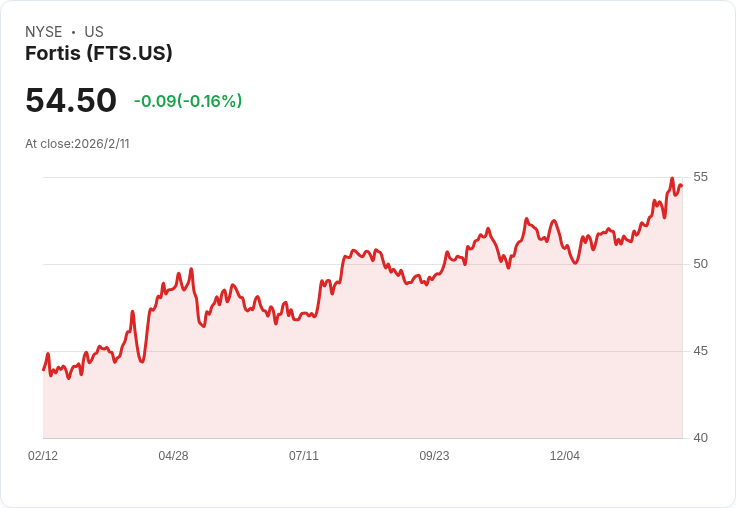This screenshot has height=508, width=736.
Task: Click the highest peak of the red price line
Action: (x=672, y=179)
